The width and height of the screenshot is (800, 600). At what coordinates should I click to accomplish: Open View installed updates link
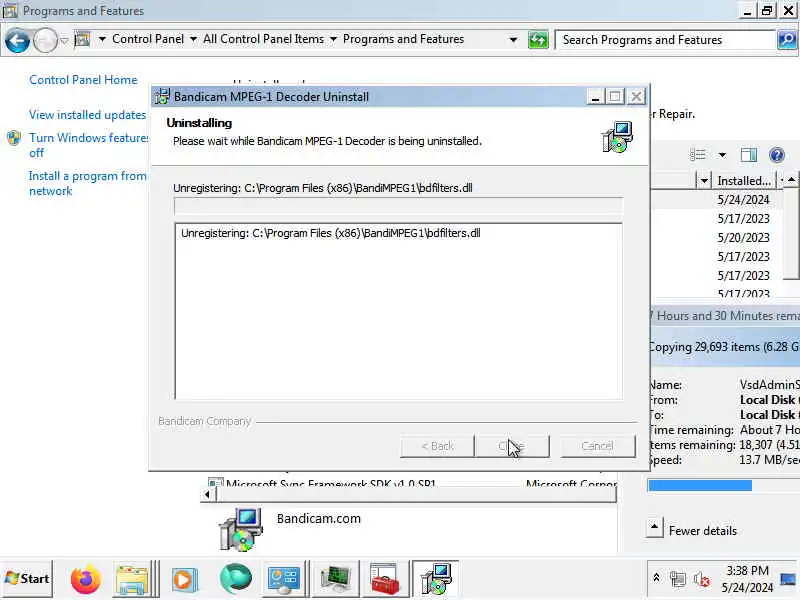(x=87, y=115)
